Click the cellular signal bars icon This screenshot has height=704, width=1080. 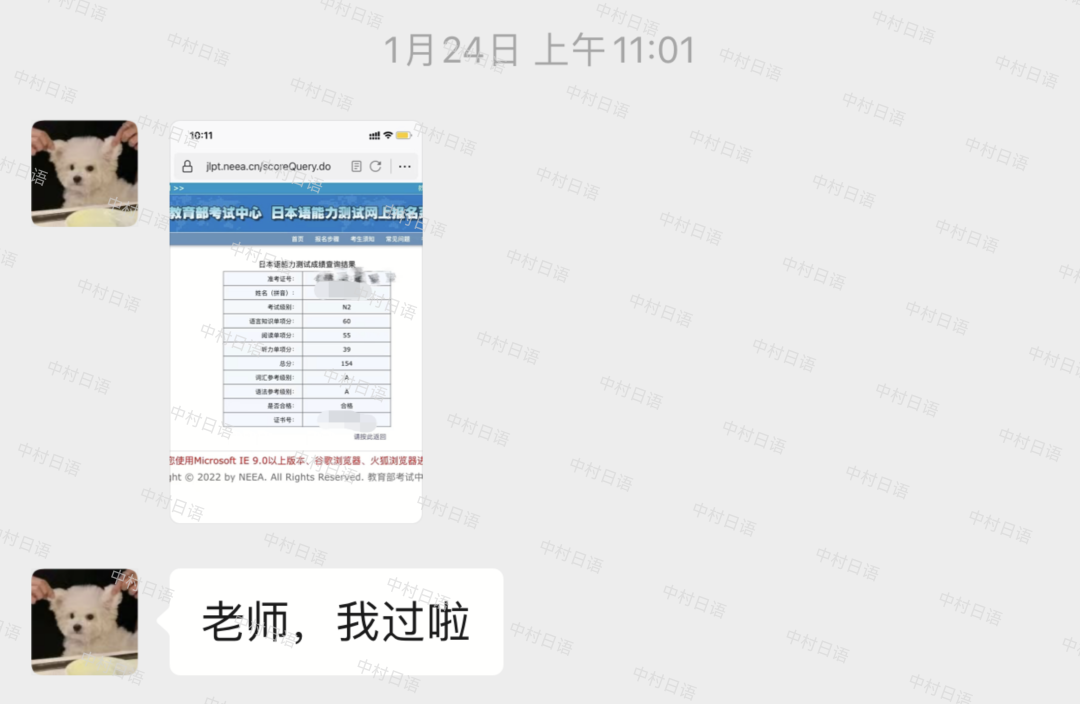click(x=374, y=134)
